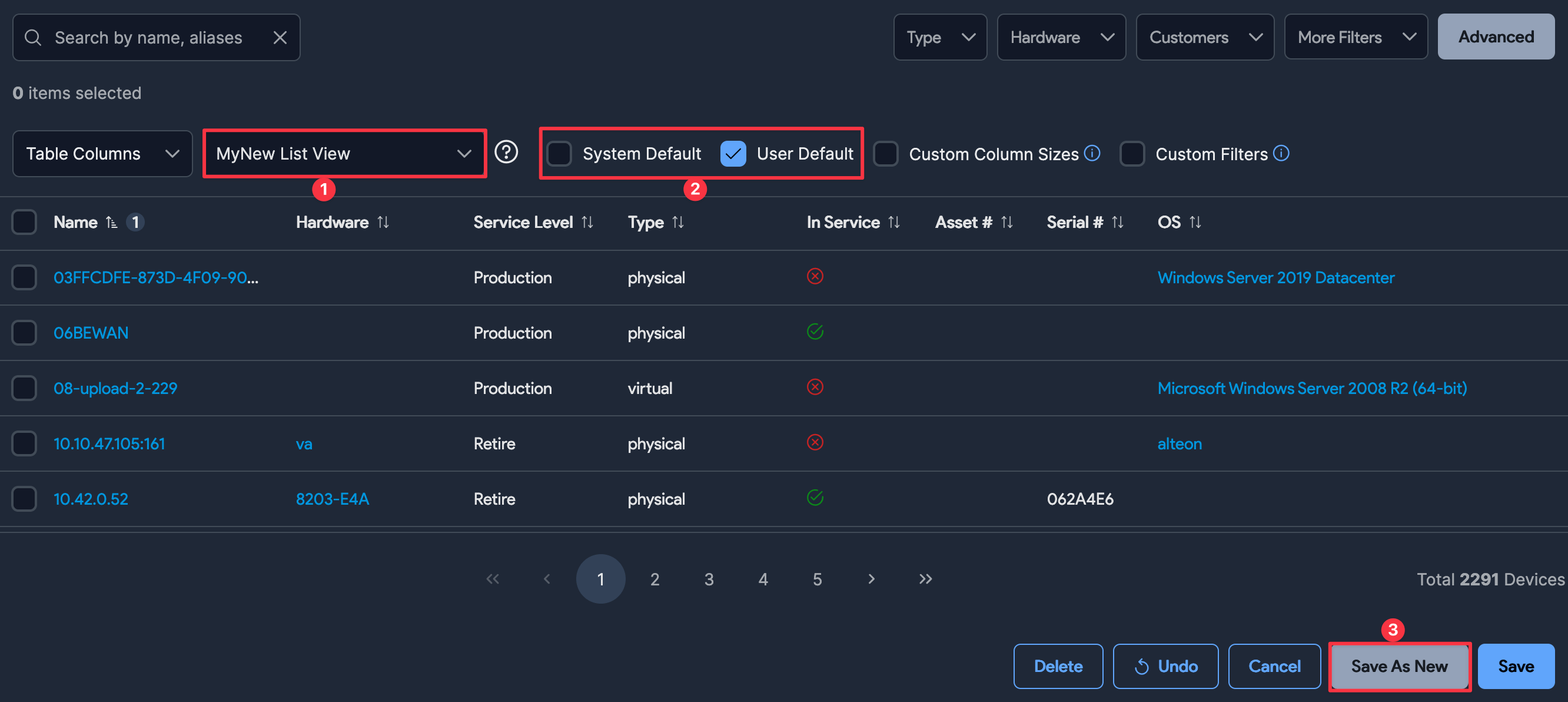This screenshot has width=1568, height=702.
Task: Clear the search field using the X icon
Action: click(x=280, y=37)
